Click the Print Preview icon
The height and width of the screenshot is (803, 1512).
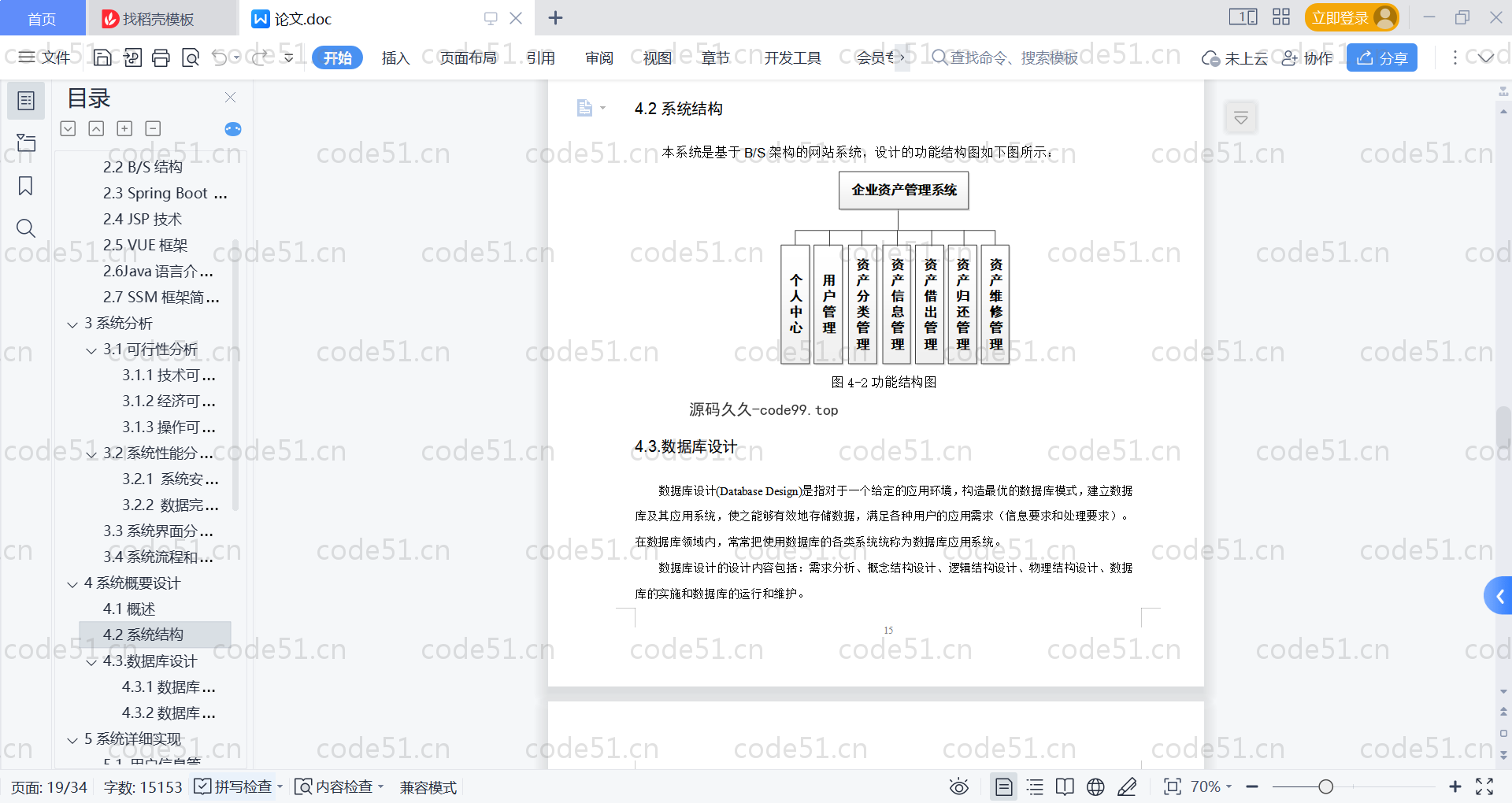191,57
